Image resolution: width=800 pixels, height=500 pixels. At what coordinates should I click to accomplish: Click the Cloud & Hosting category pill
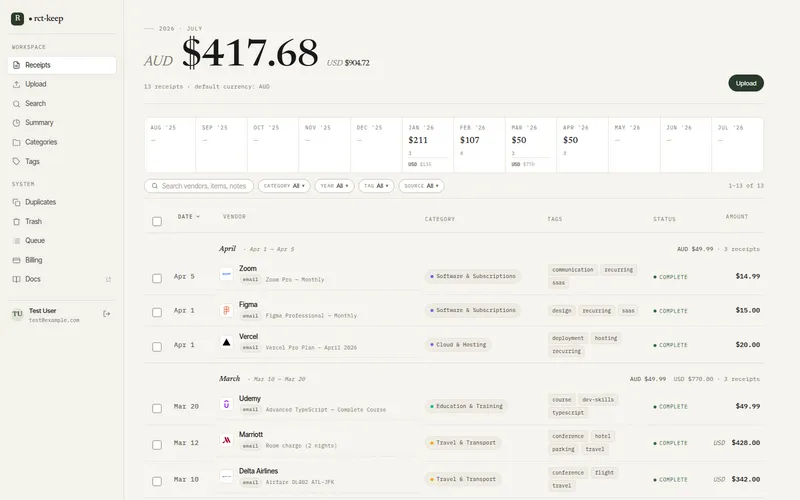(458, 345)
